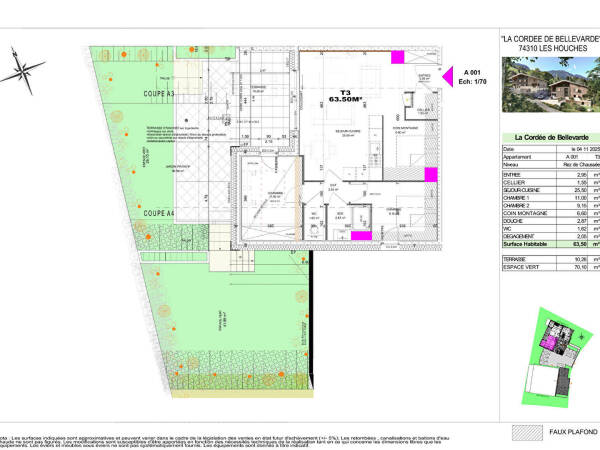This screenshot has height=450, width=600.
Task: Click the "Niveau" row label in table
Action: (510, 165)
